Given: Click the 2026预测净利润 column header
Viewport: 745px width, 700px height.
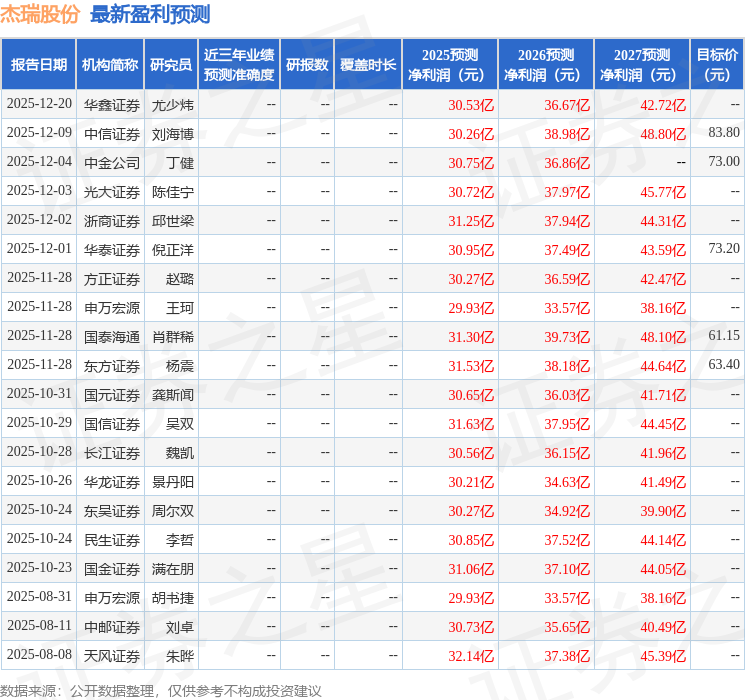Looking at the screenshot, I should coord(546,64).
